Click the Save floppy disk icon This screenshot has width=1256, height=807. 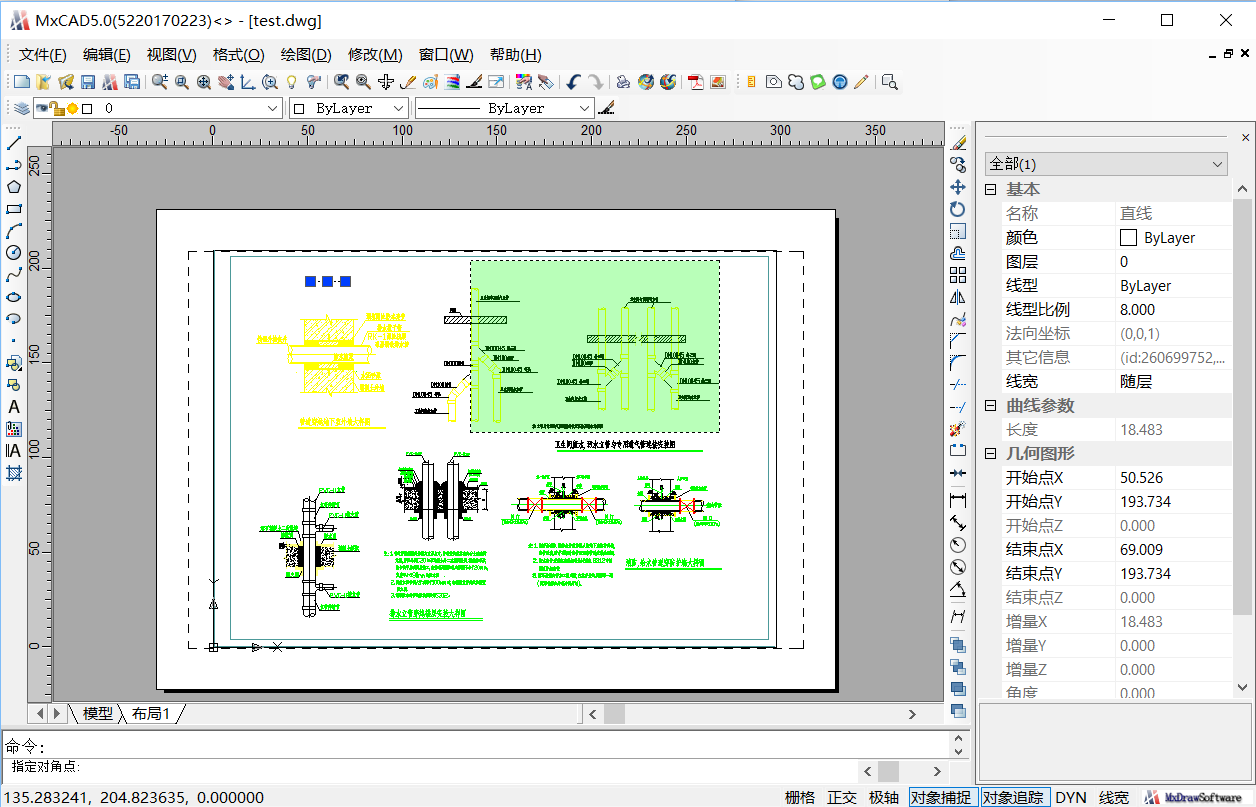(88, 82)
